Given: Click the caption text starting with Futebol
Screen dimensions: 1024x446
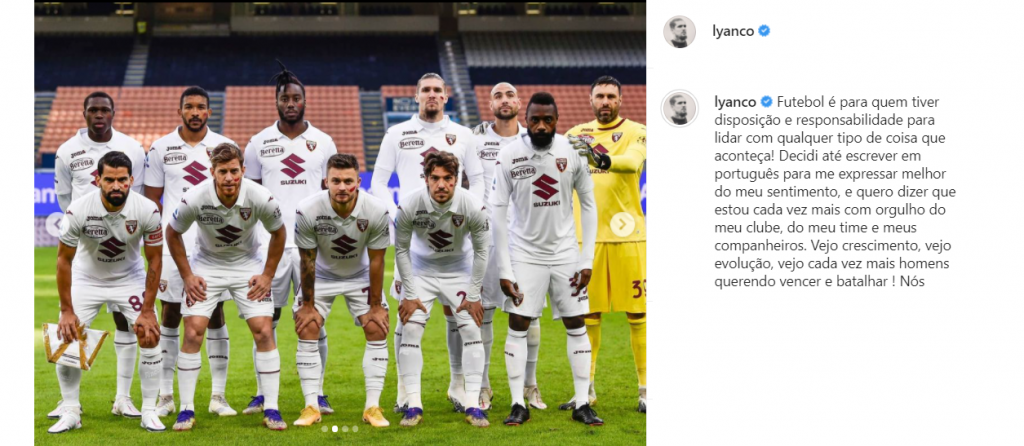Looking at the screenshot, I should (836, 193).
